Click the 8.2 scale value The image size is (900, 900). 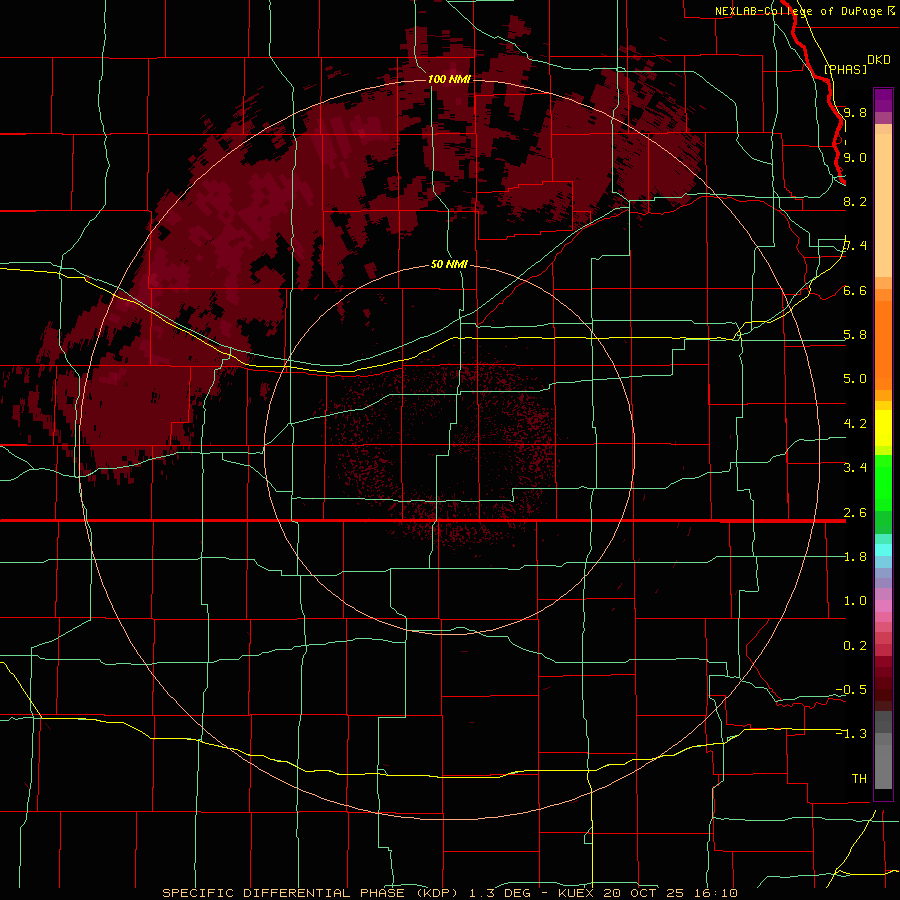click(x=855, y=201)
